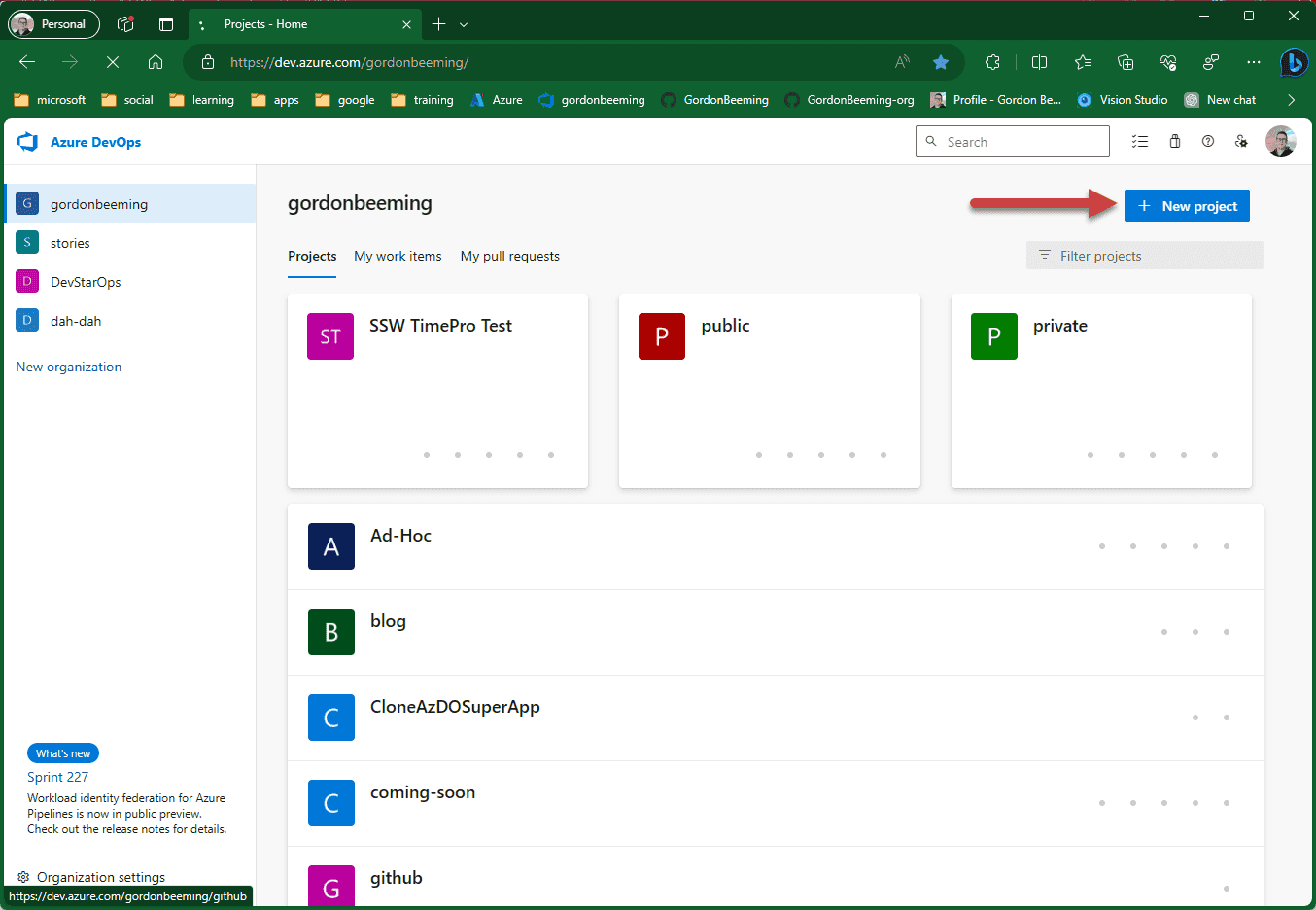This screenshot has width=1316, height=910.
Task: Expand the bookmarks bar overflow chevron
Action: pos(1291,100)
